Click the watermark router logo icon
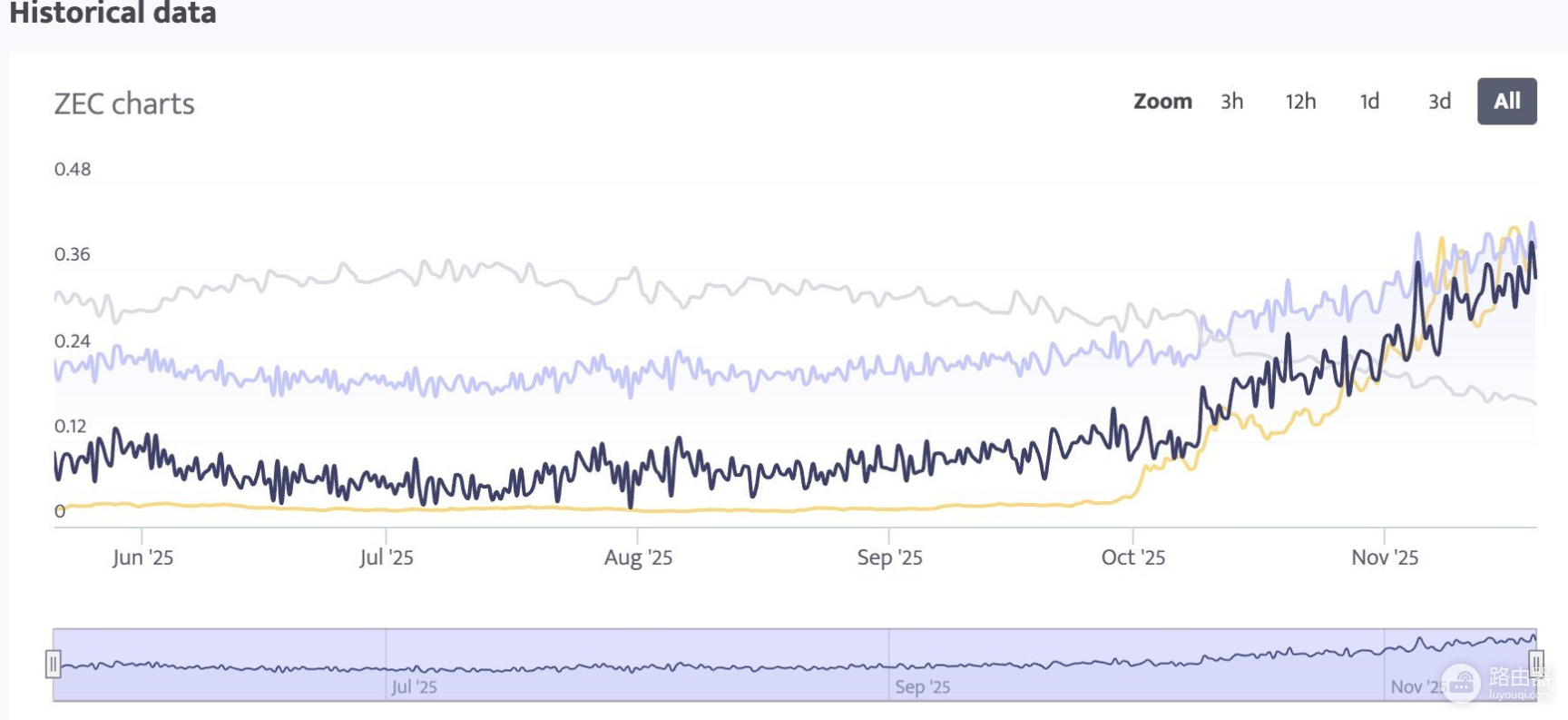Image resolution: width=1568 pixels, height=720 pixels. [x=1461, y=684]
